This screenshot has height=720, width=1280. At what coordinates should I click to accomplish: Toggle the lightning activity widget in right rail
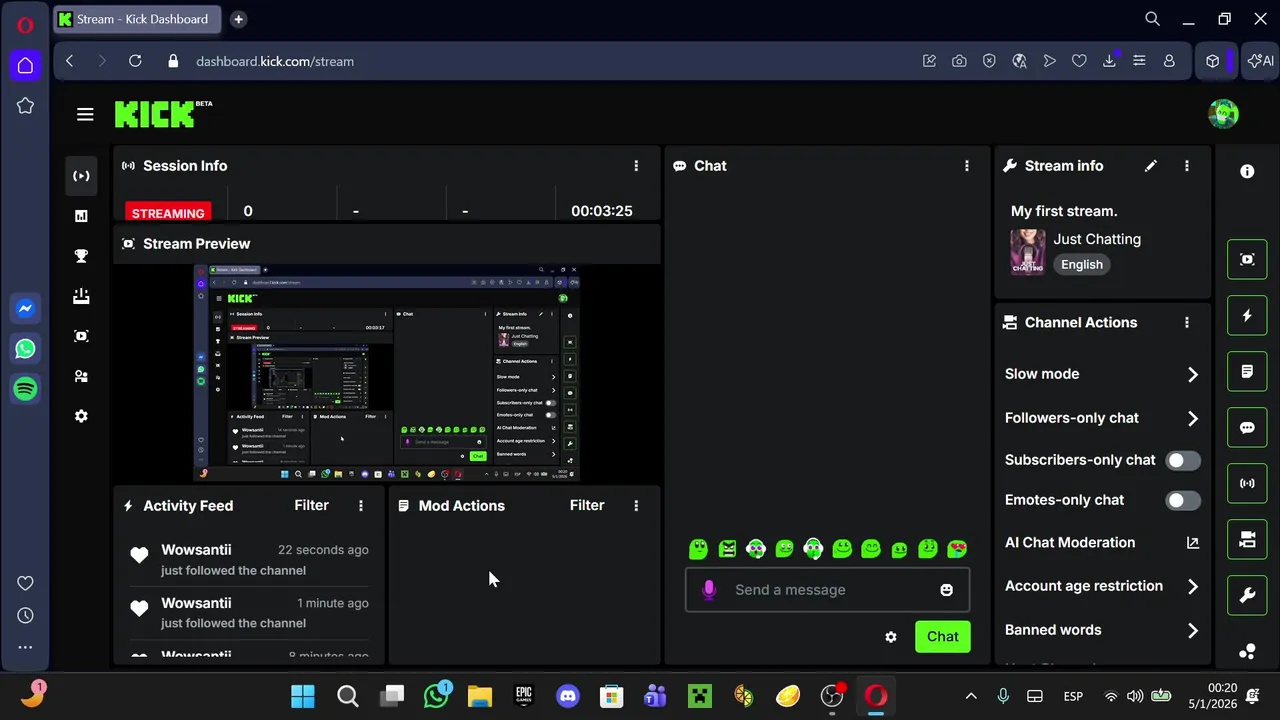coord(1247,316)
